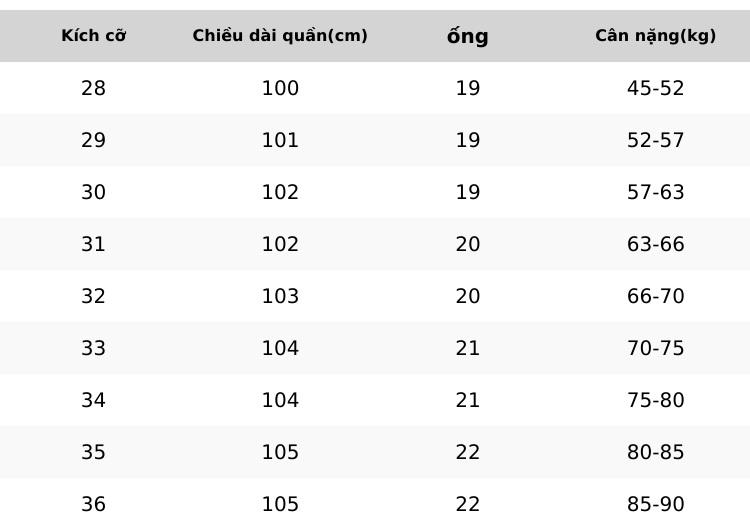Click weight range 63-66
750x530 pixels.
tap(655, 244)
